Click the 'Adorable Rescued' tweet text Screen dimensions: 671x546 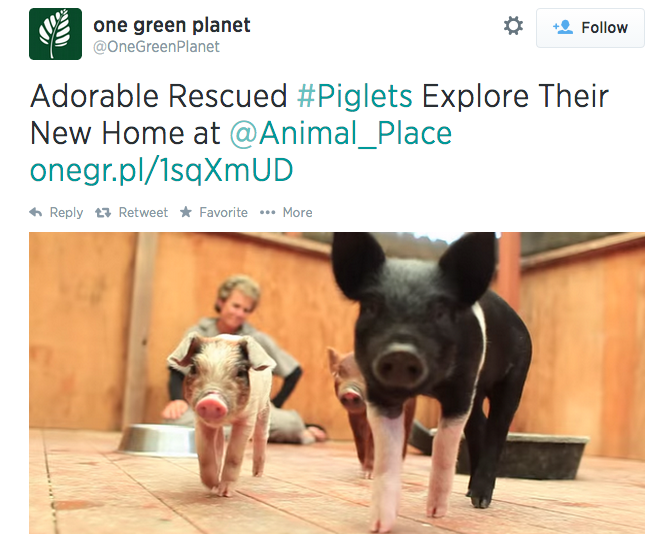pos(159,96)
